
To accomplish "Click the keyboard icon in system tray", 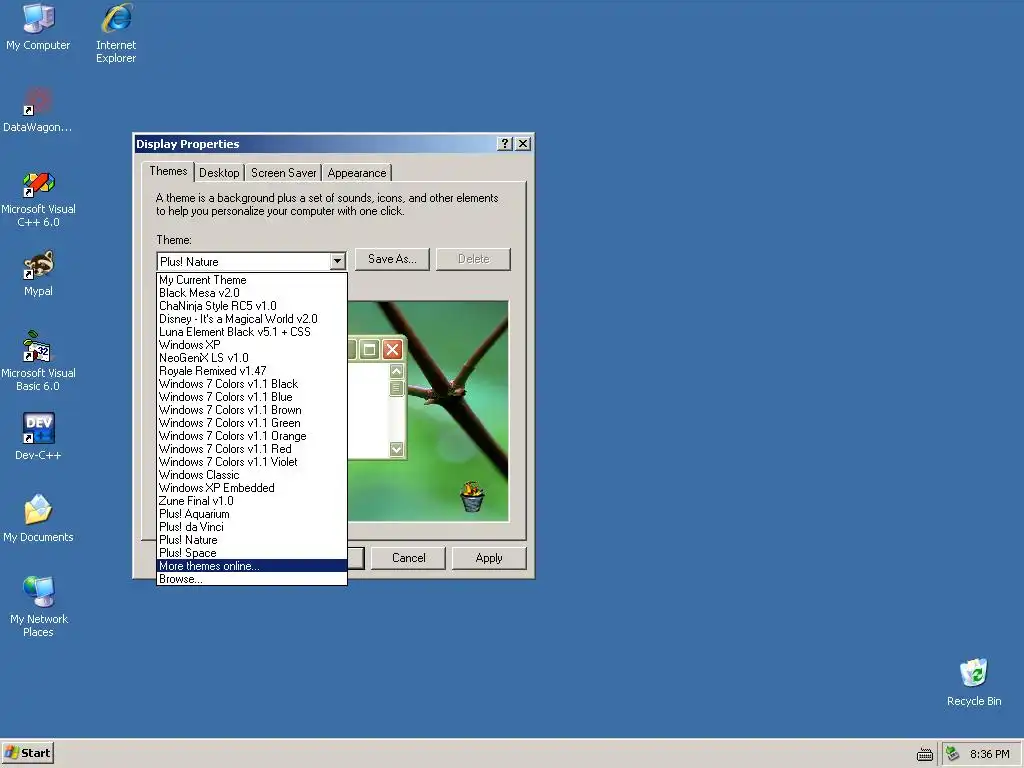I will 924,754.
